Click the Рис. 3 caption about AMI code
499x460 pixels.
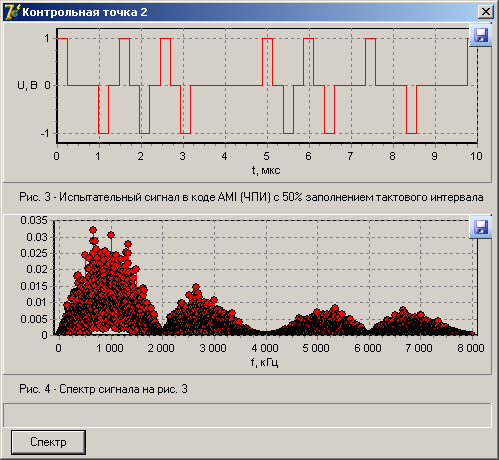(251, 197)
